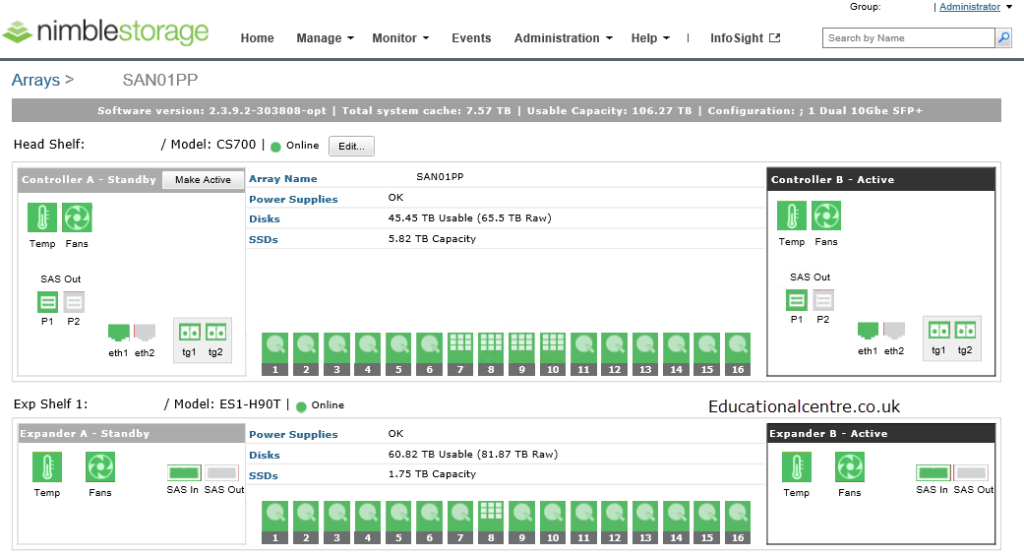Click the Nimble Storage logo
The width and height of the screenshot is (1024, 556).
click(106, 31)
